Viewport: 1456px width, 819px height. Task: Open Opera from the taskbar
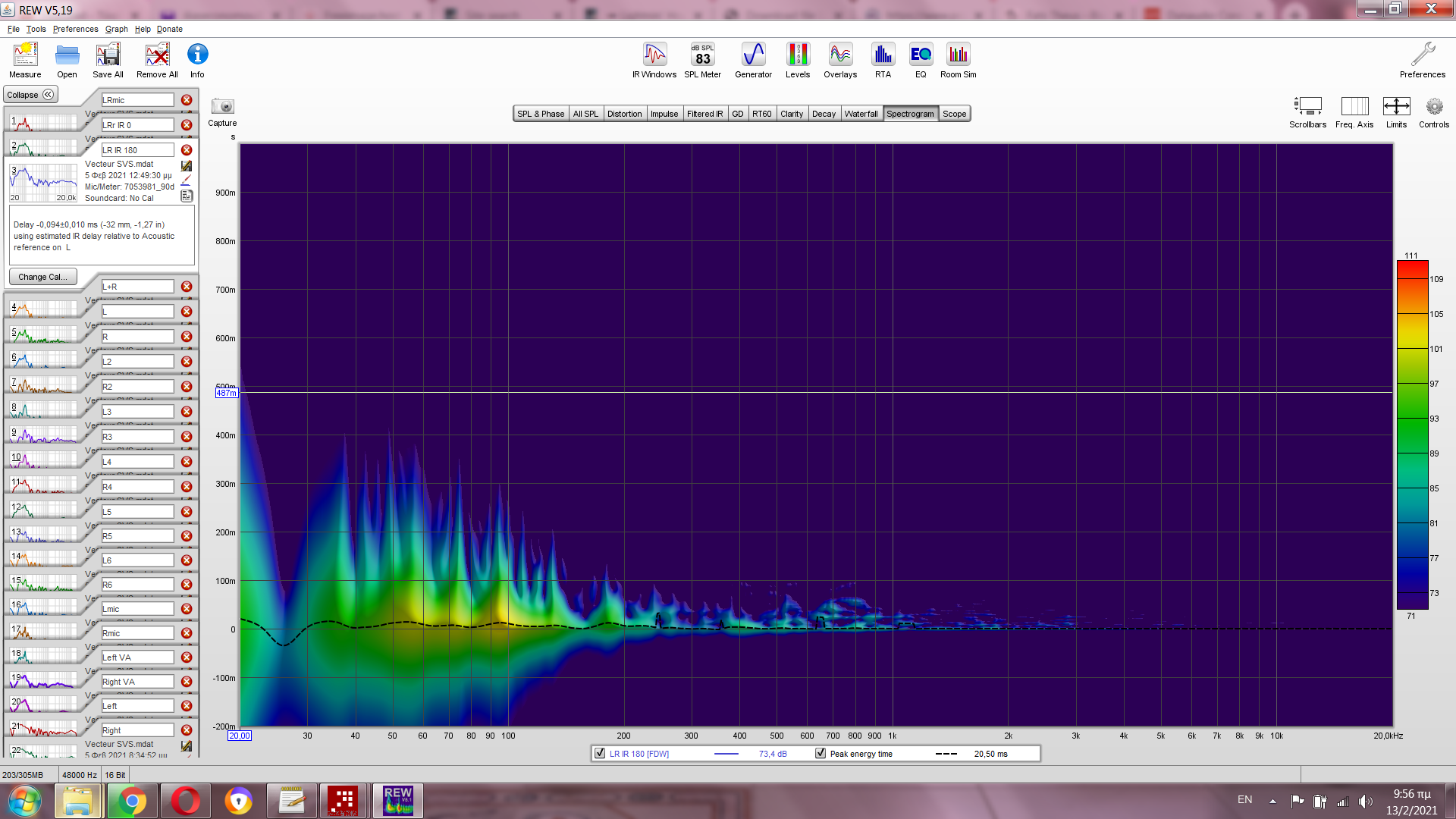coord(185,801)
